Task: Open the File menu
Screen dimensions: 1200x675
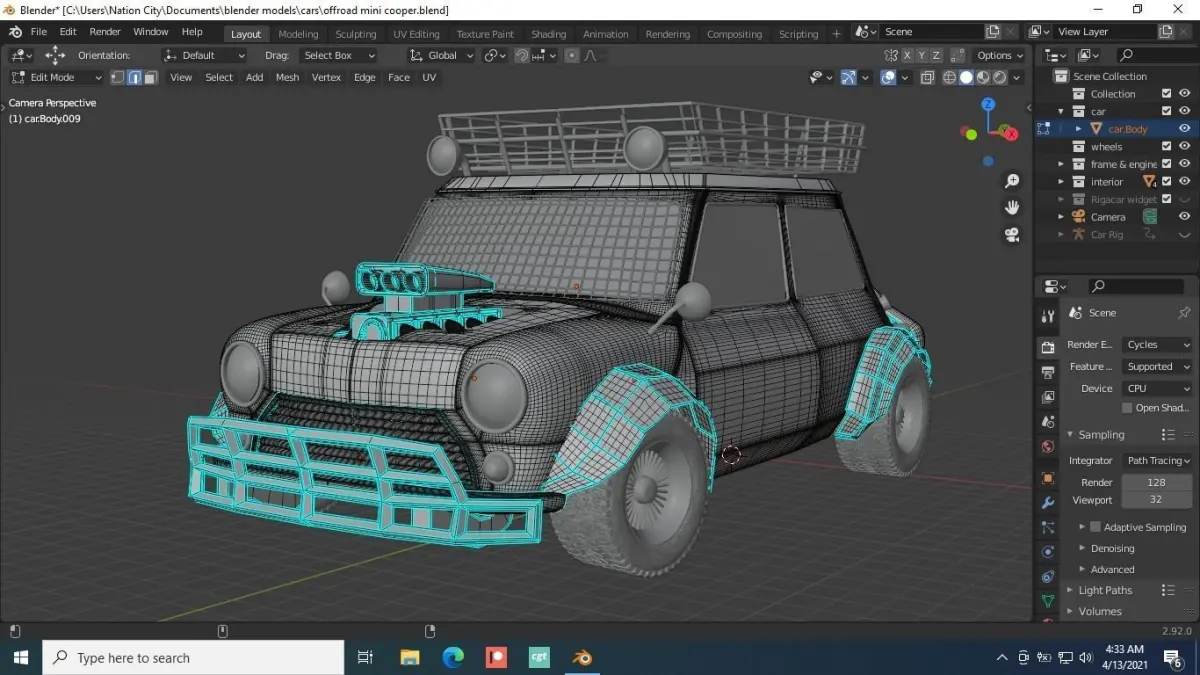Action: (38, 32)
